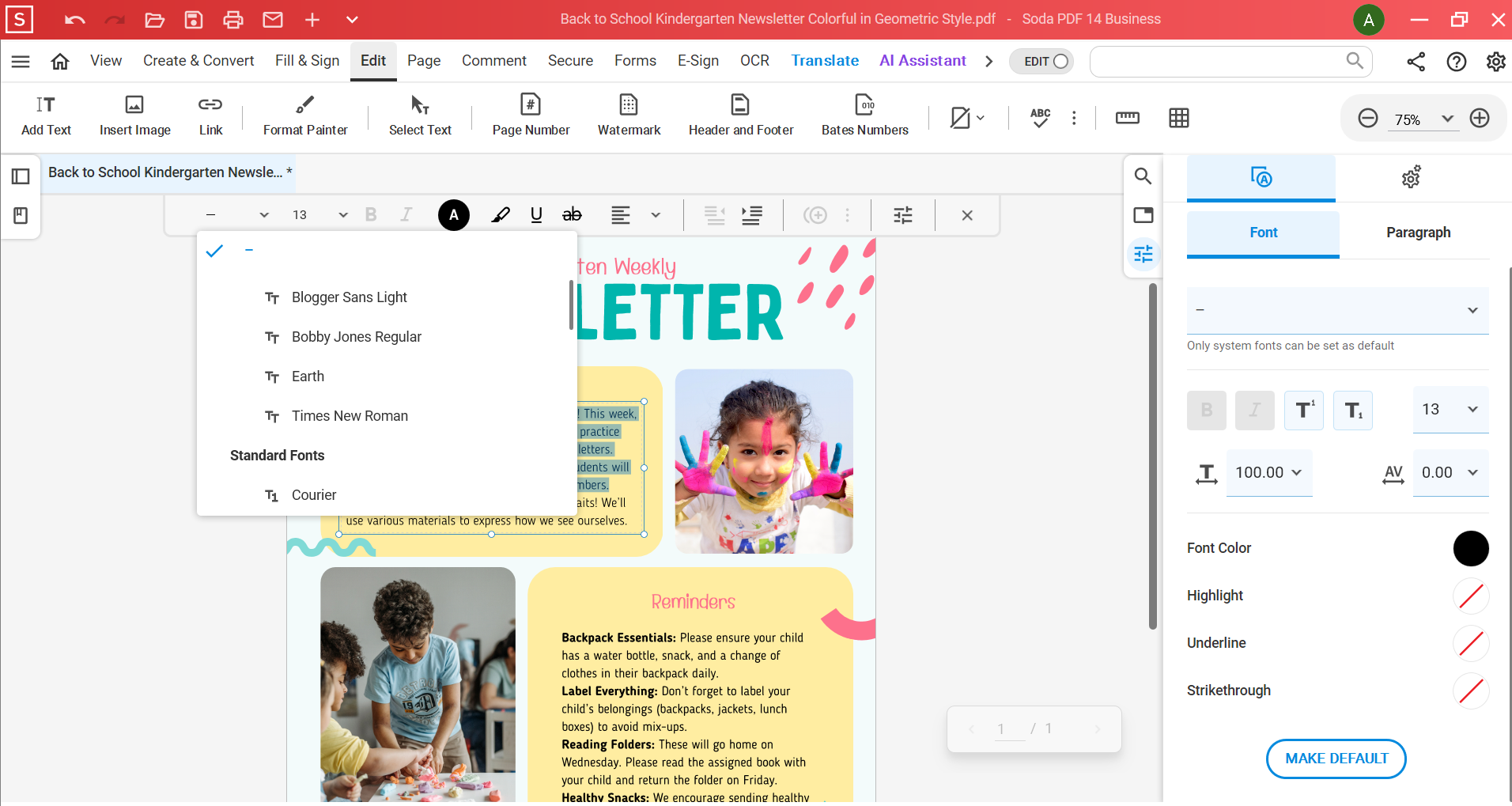The height and width of the screenshot is (806, 1512).
Task: Insert a Page Number
Action: pyautogui.click(x=530, y=115)
